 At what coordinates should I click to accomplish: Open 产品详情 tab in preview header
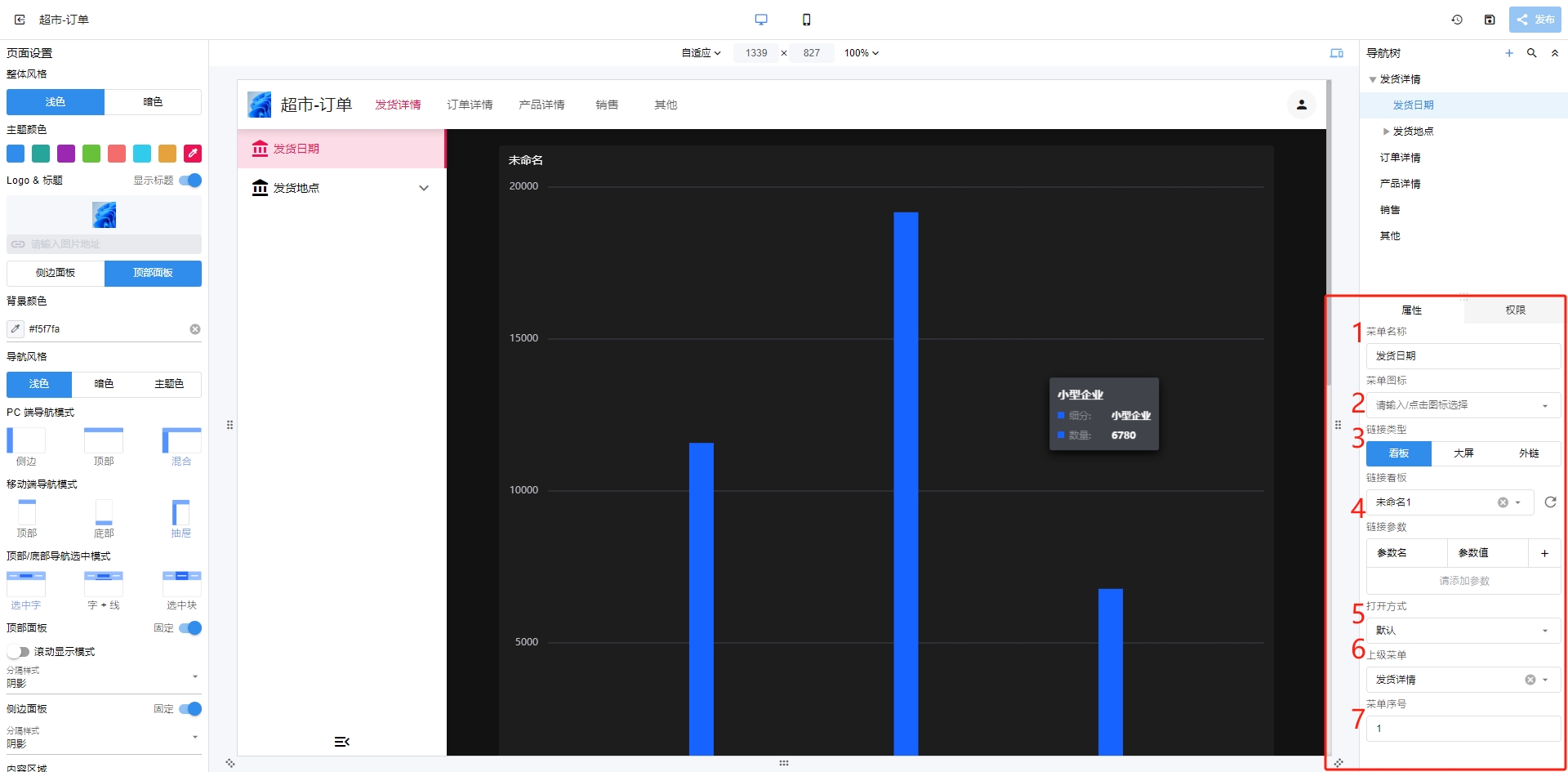[541, 105]
